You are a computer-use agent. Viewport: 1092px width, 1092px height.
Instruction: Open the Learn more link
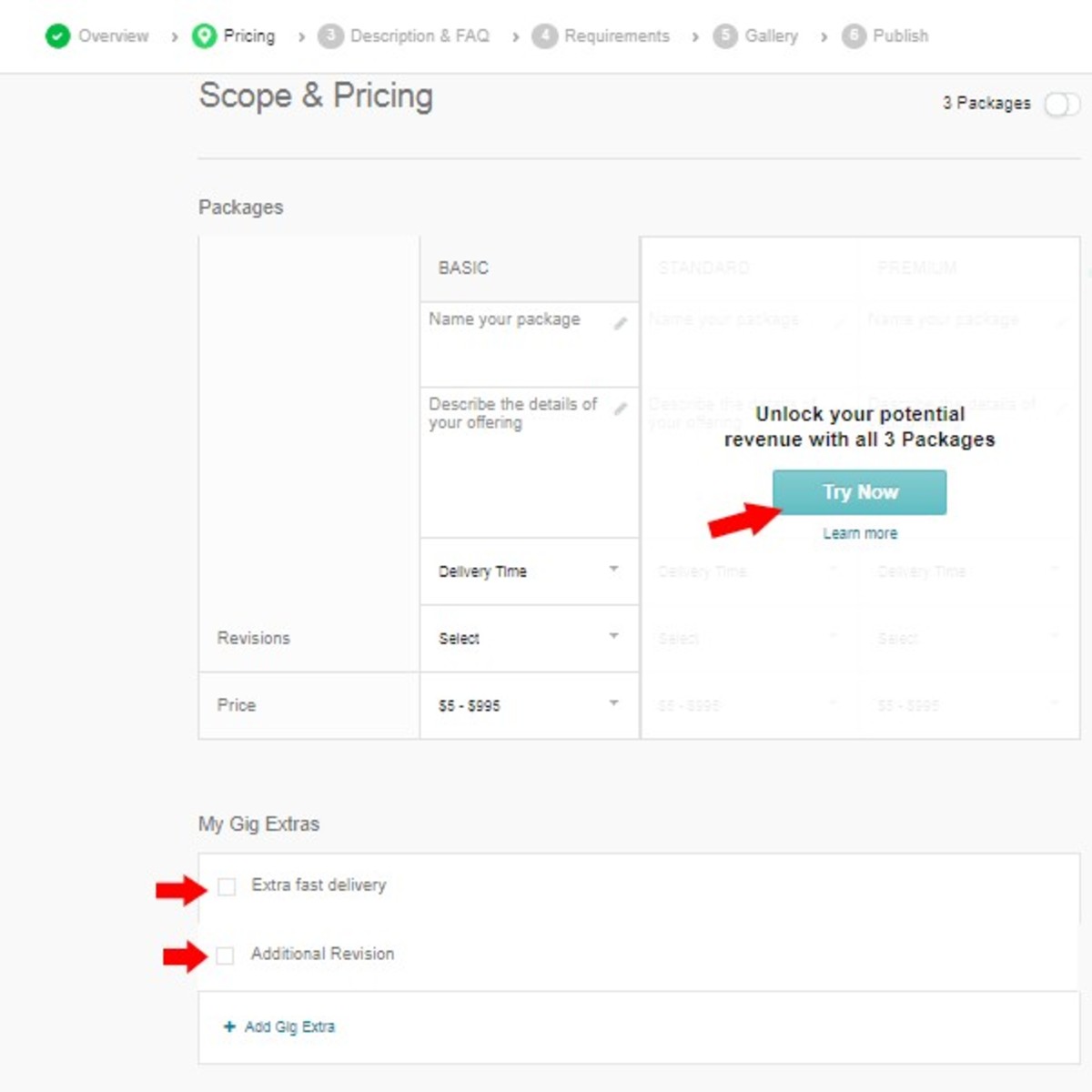pos(859,533)
